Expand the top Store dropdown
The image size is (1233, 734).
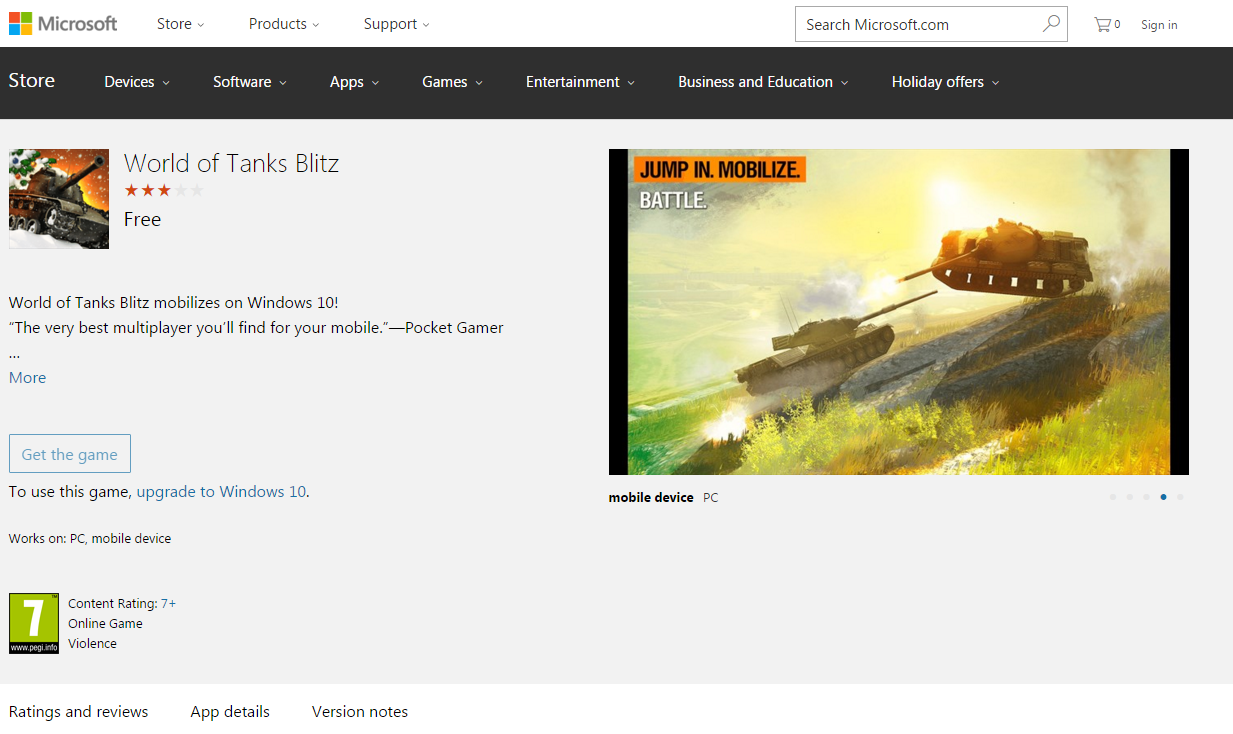[x=181, y=24]
